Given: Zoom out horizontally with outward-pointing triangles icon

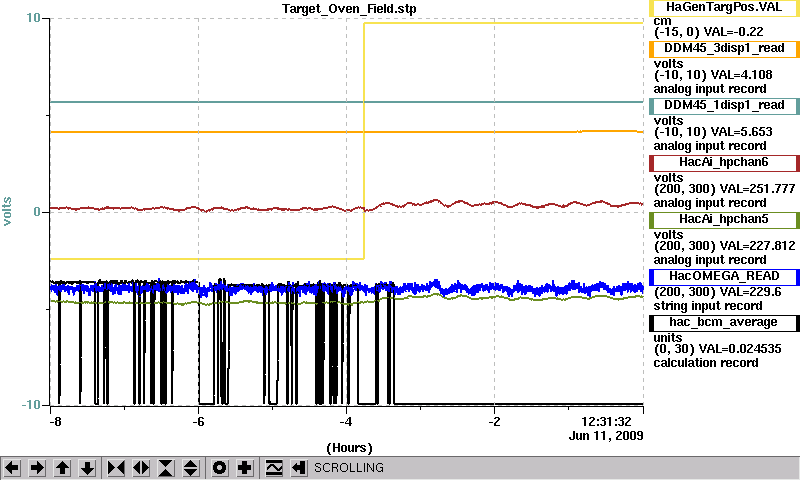Looking at the screenshot, I should 141,468.
